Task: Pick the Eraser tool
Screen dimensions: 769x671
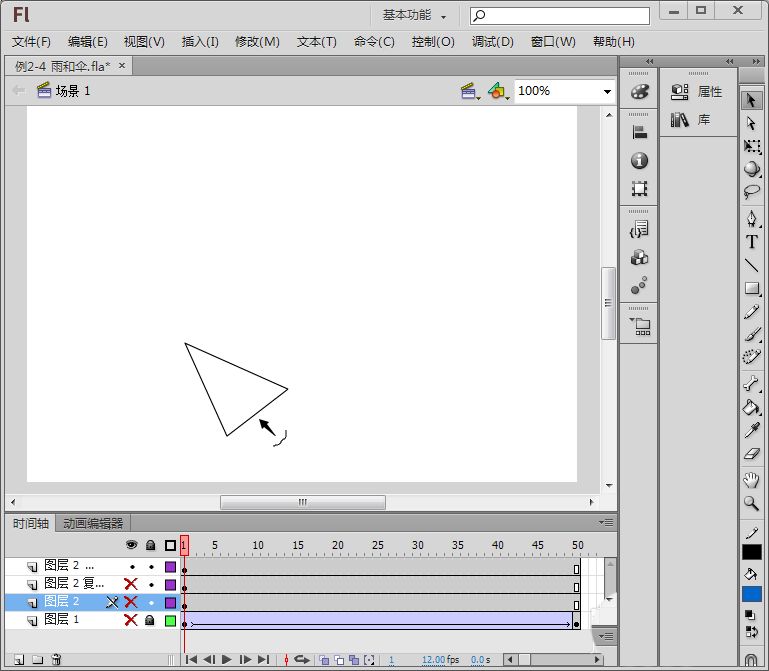Action: (751, 454)
